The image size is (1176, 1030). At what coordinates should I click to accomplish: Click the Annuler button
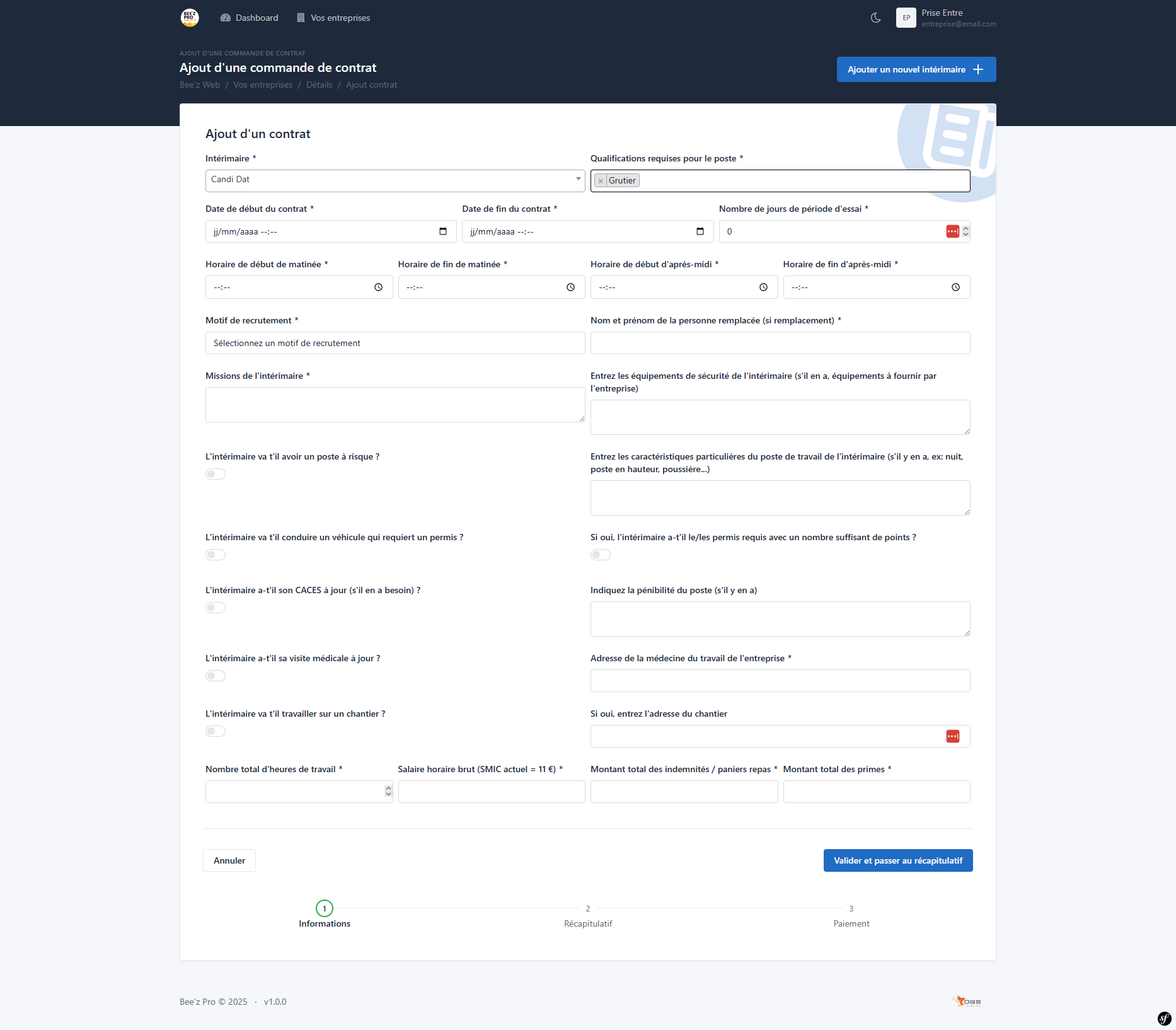coord(229,860)
